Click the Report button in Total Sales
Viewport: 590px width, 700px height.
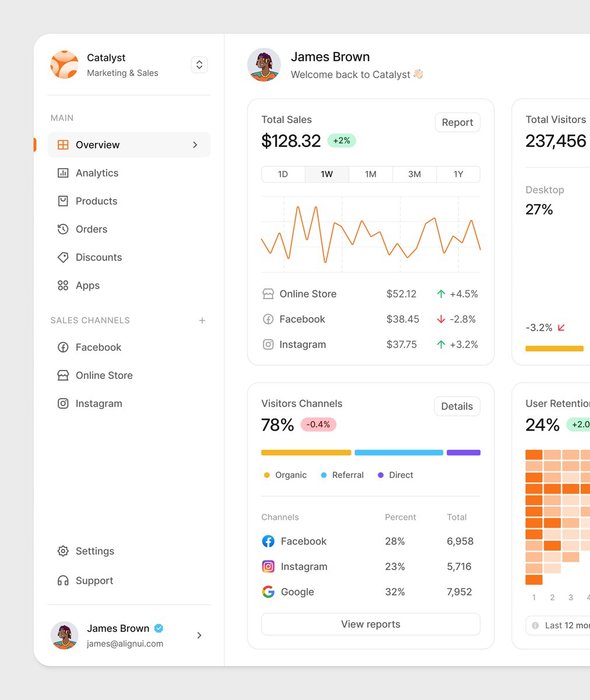coord(457,122)
